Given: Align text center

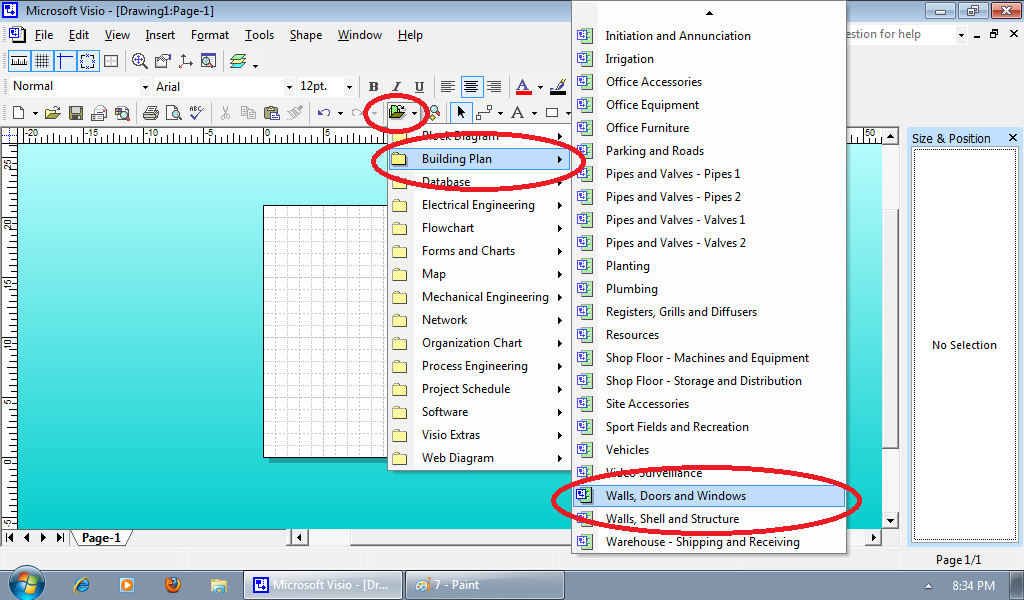Looking at the screenshot, I should tap(470, 87).
